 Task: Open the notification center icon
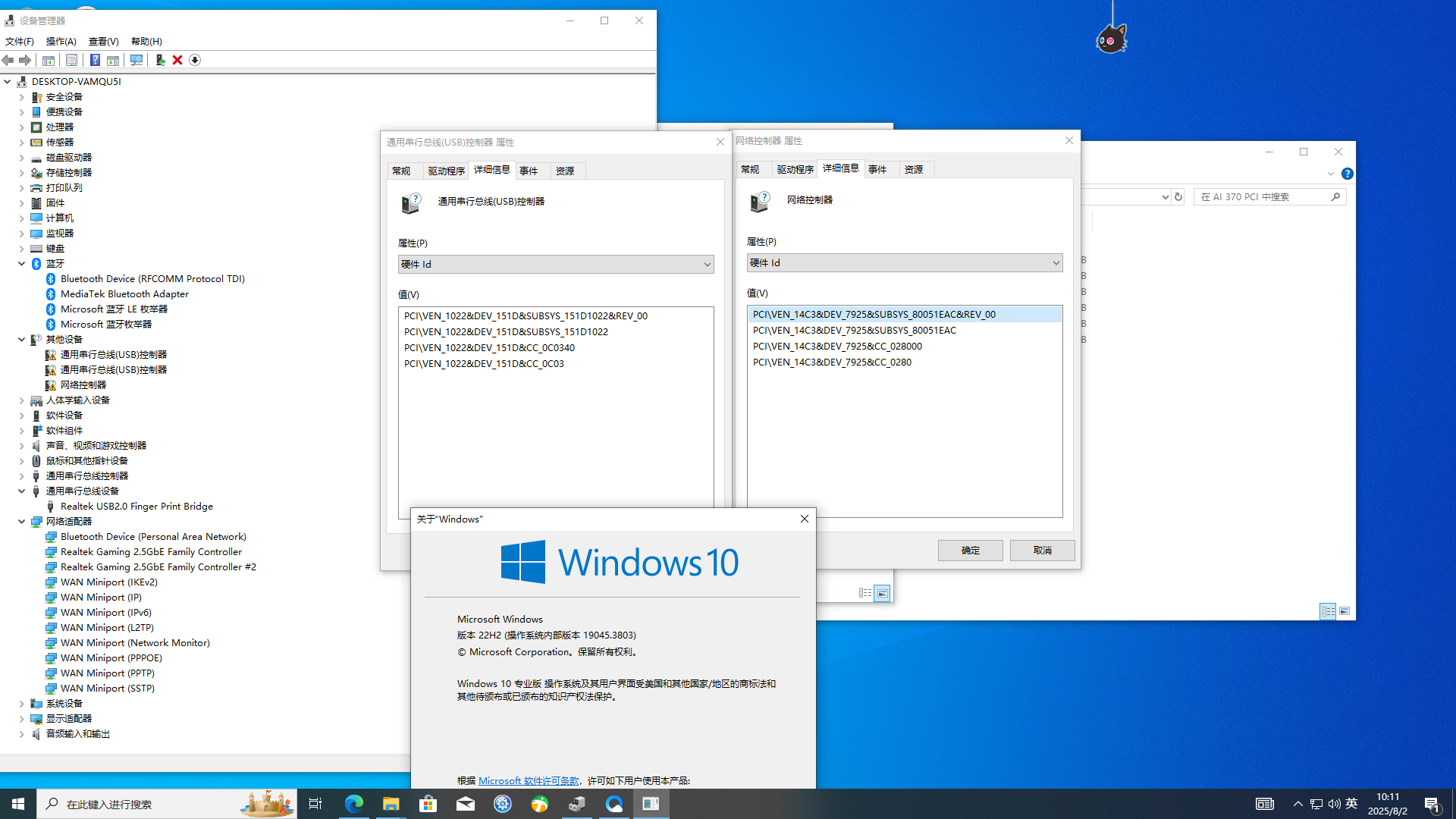pyautogui.click(x=1432, y=804)
